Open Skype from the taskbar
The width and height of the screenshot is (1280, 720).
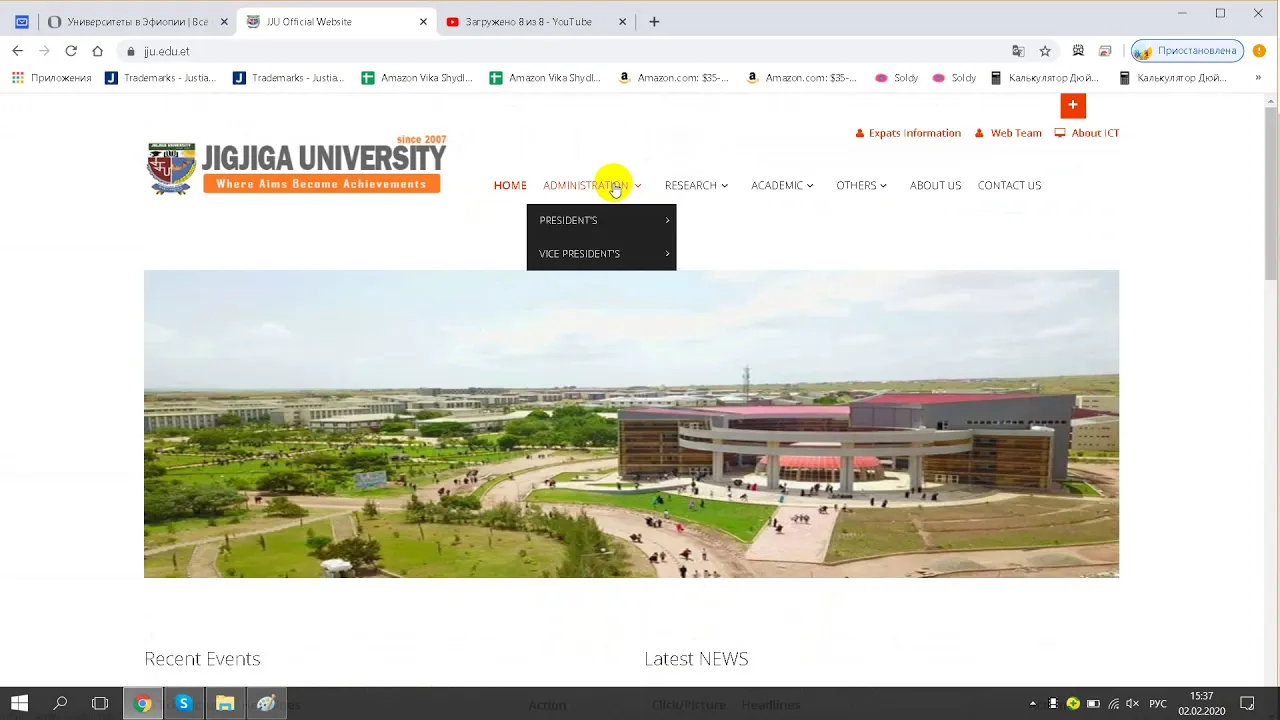click(x=183, y=704)
